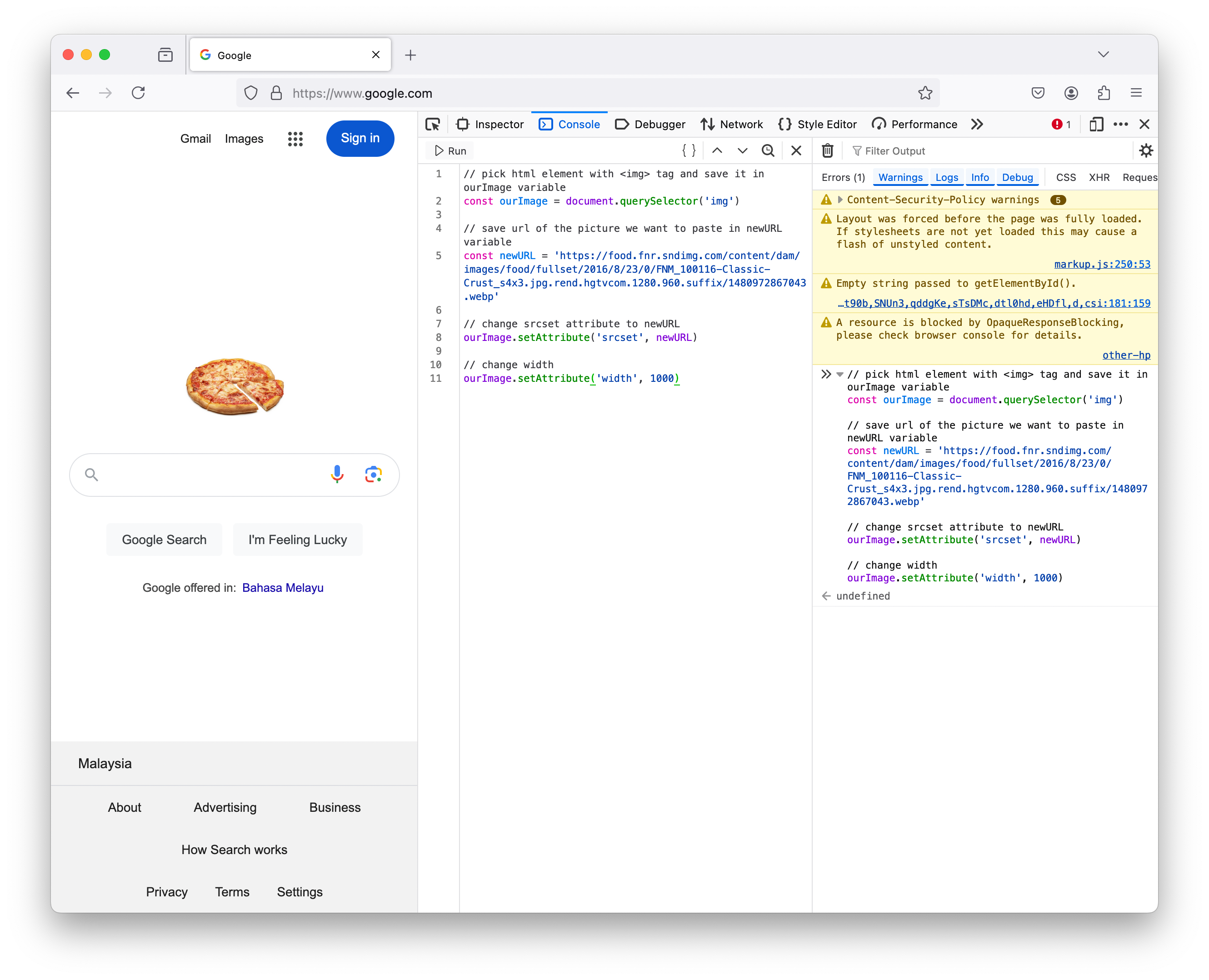Open DevTools three-dot options menu

coord(1121,124)
